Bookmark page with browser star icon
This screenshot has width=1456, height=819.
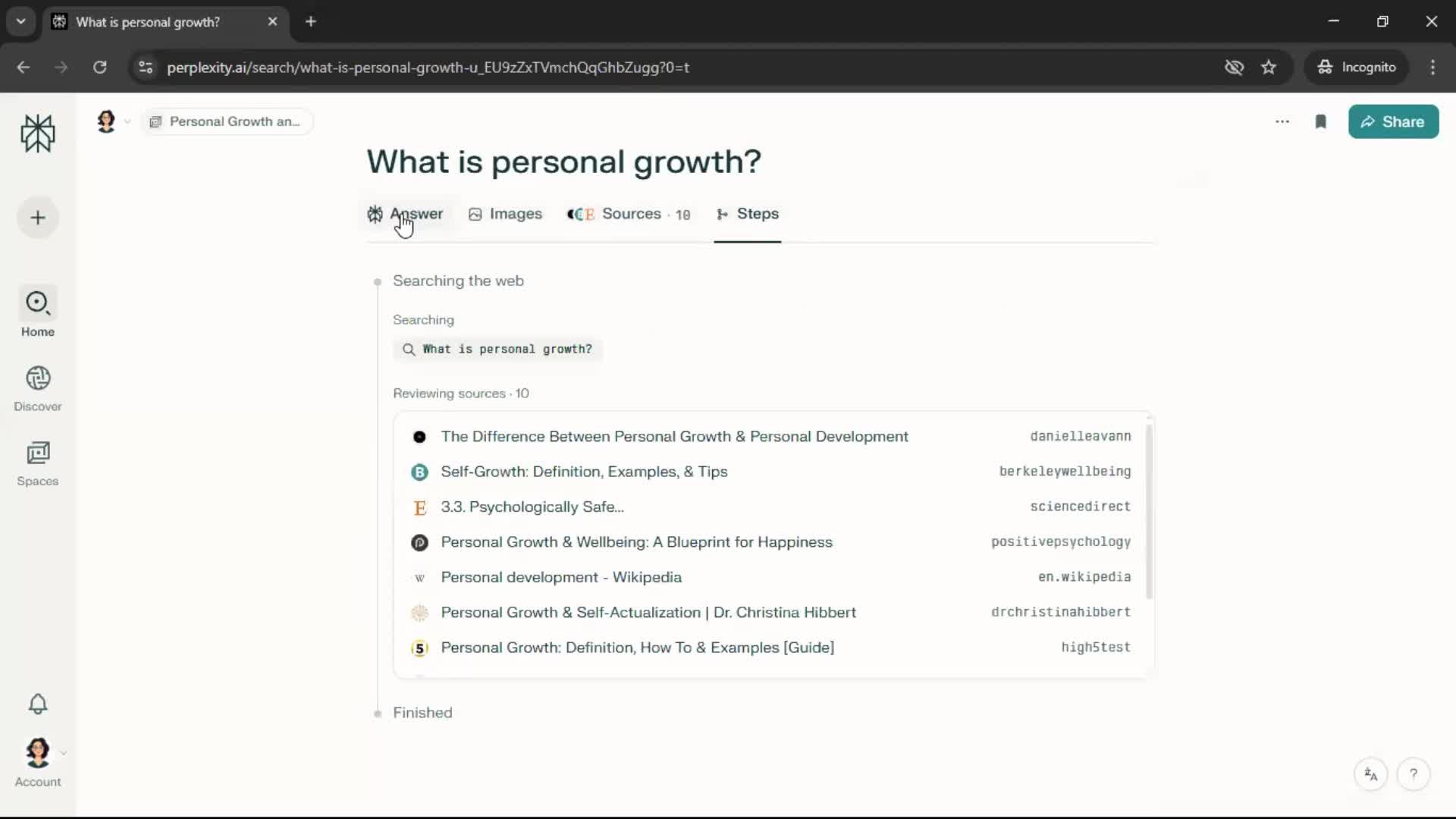pos(1269,67)
